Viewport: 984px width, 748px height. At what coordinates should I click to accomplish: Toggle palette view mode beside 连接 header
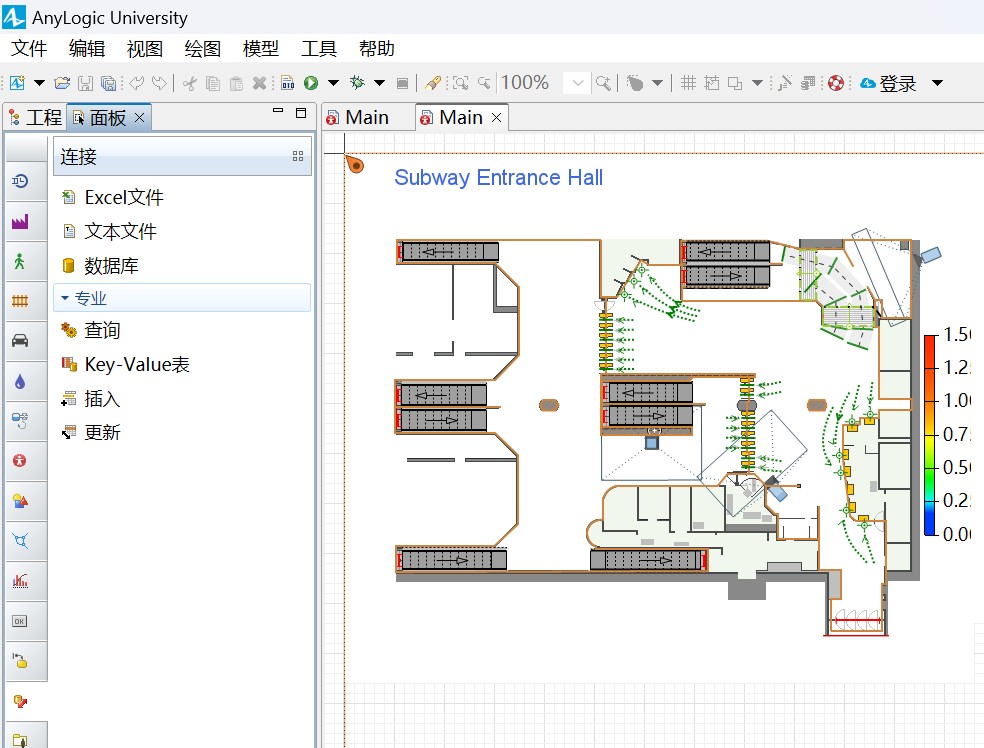[297, 157]
